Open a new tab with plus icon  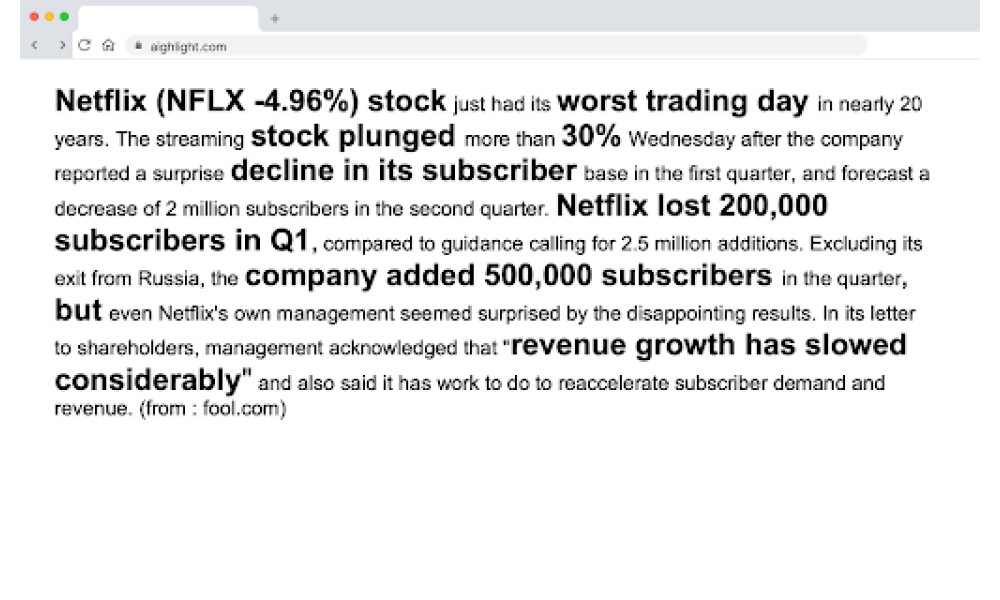pos(274,18)
